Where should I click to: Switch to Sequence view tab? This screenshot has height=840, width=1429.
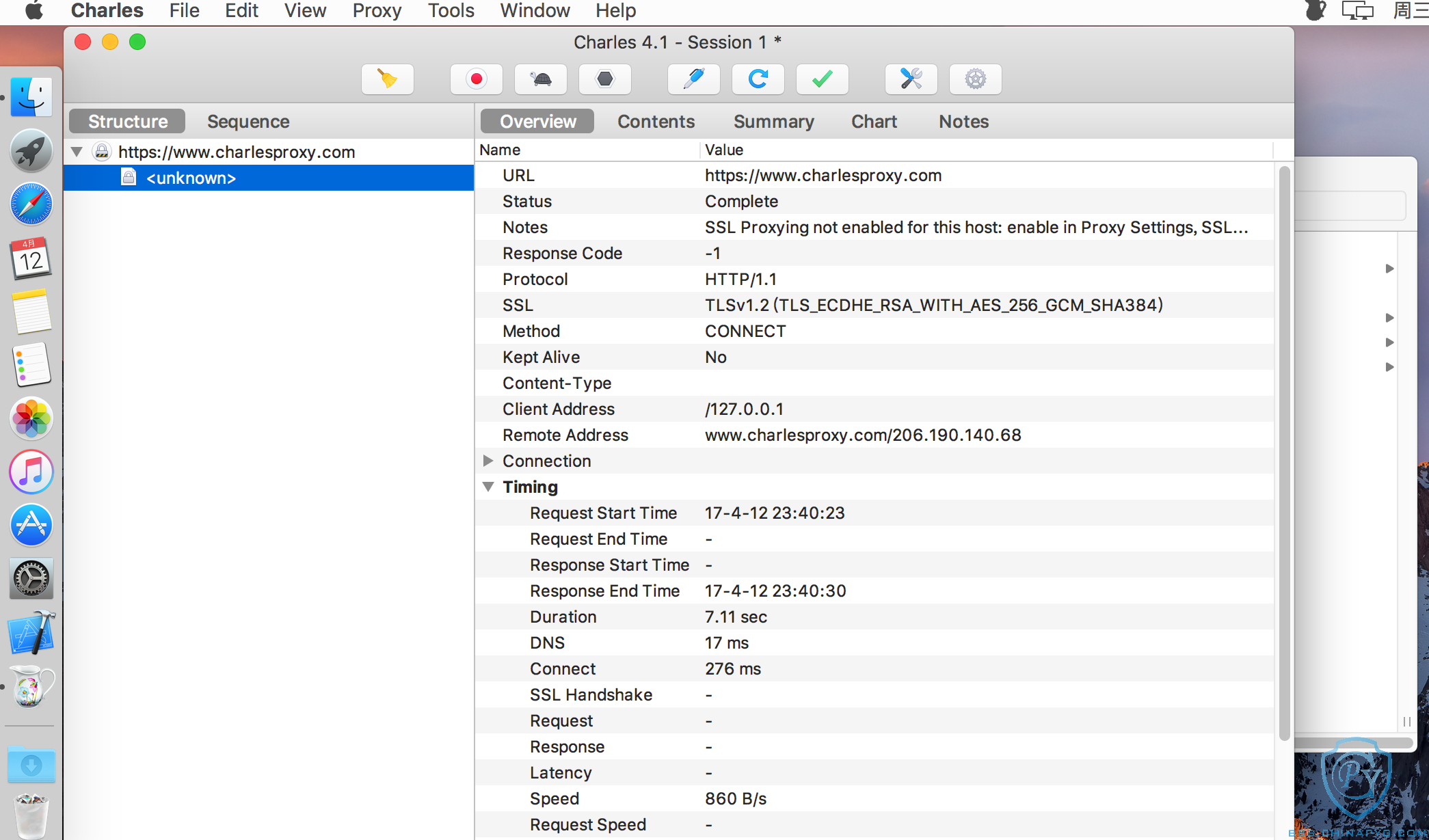[x=248, y=121]
